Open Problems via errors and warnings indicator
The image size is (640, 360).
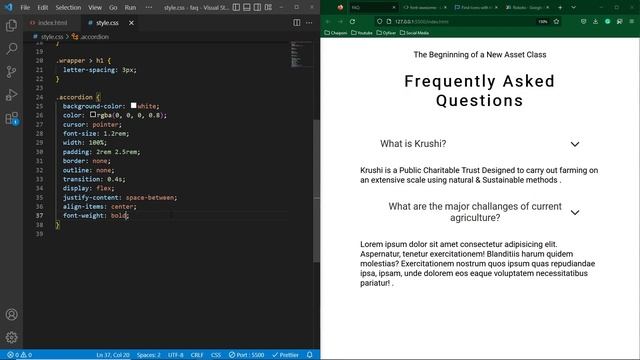click(x=19, y=355)
